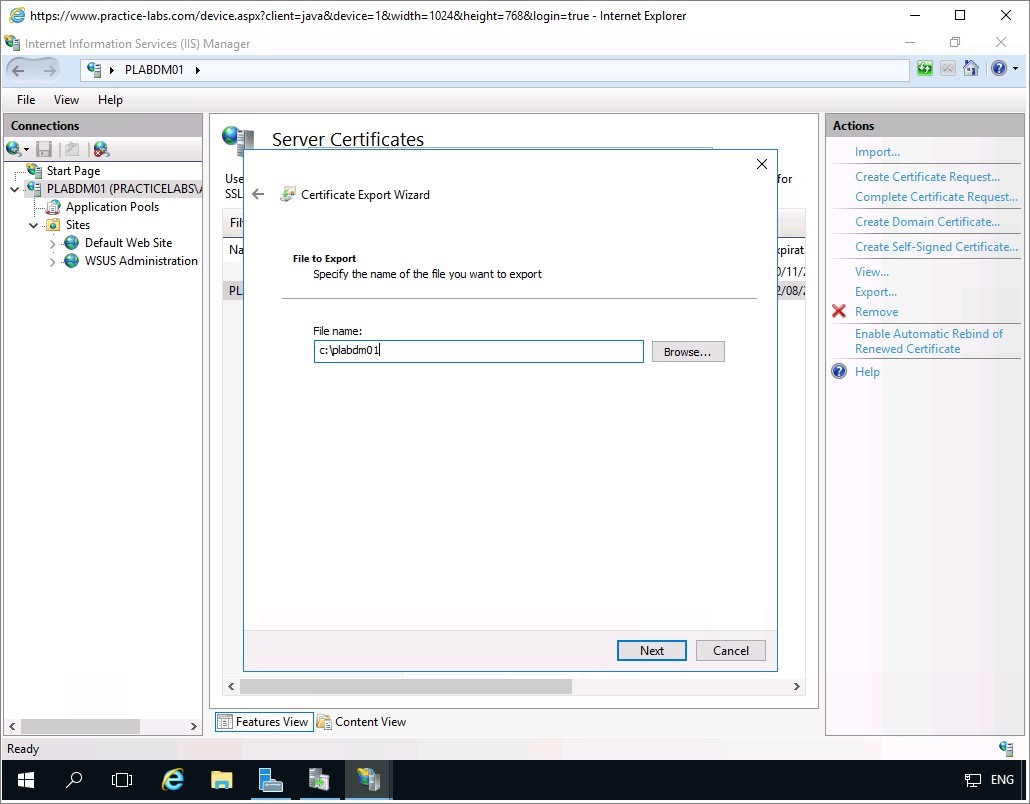Click the Help icon in Actions pane
The image size is (1030, 804).
point(839,372)
